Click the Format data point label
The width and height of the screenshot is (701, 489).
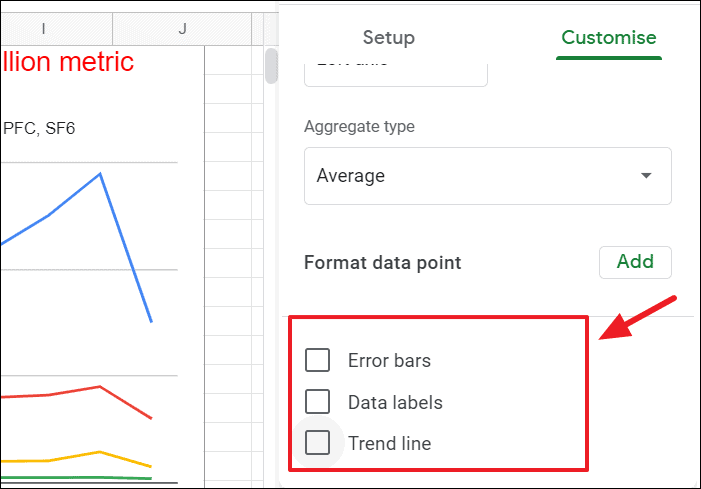pyautogui.click(x=382, y=263)
